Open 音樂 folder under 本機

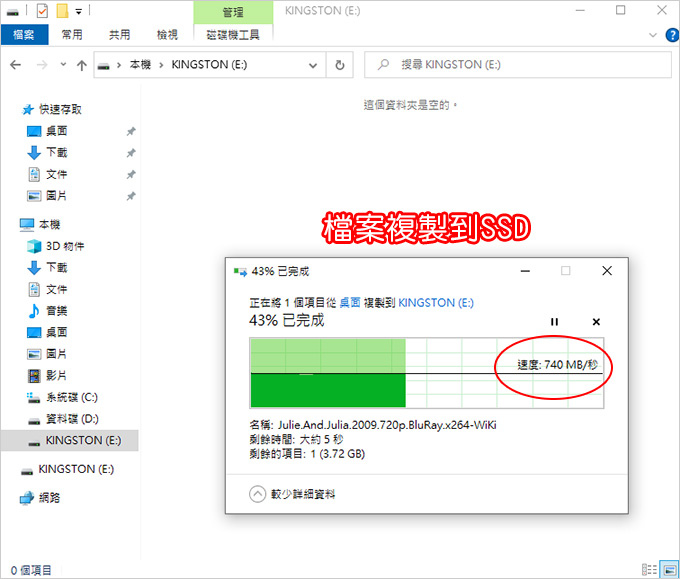(x=56, y=311)
